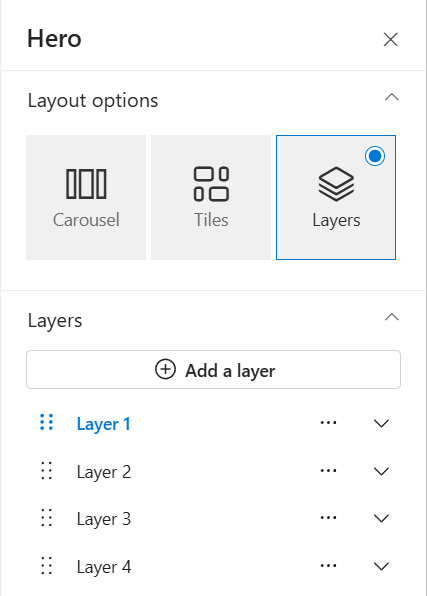Open Layer 4 more options ellipsis
Viewport: 427px width, 596px height.
pos(328,566)
